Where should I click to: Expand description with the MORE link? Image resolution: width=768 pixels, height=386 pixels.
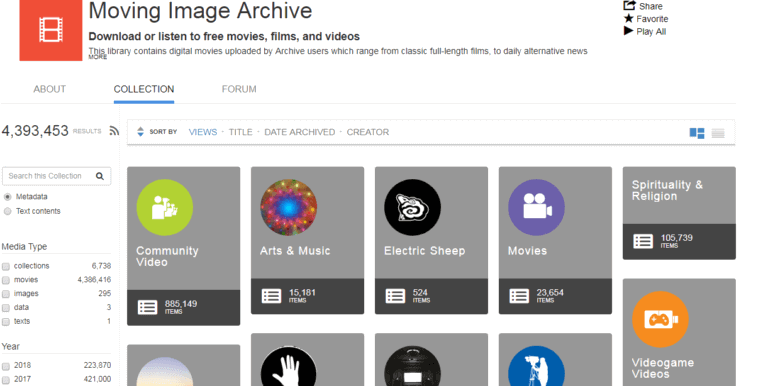point(97,57)
